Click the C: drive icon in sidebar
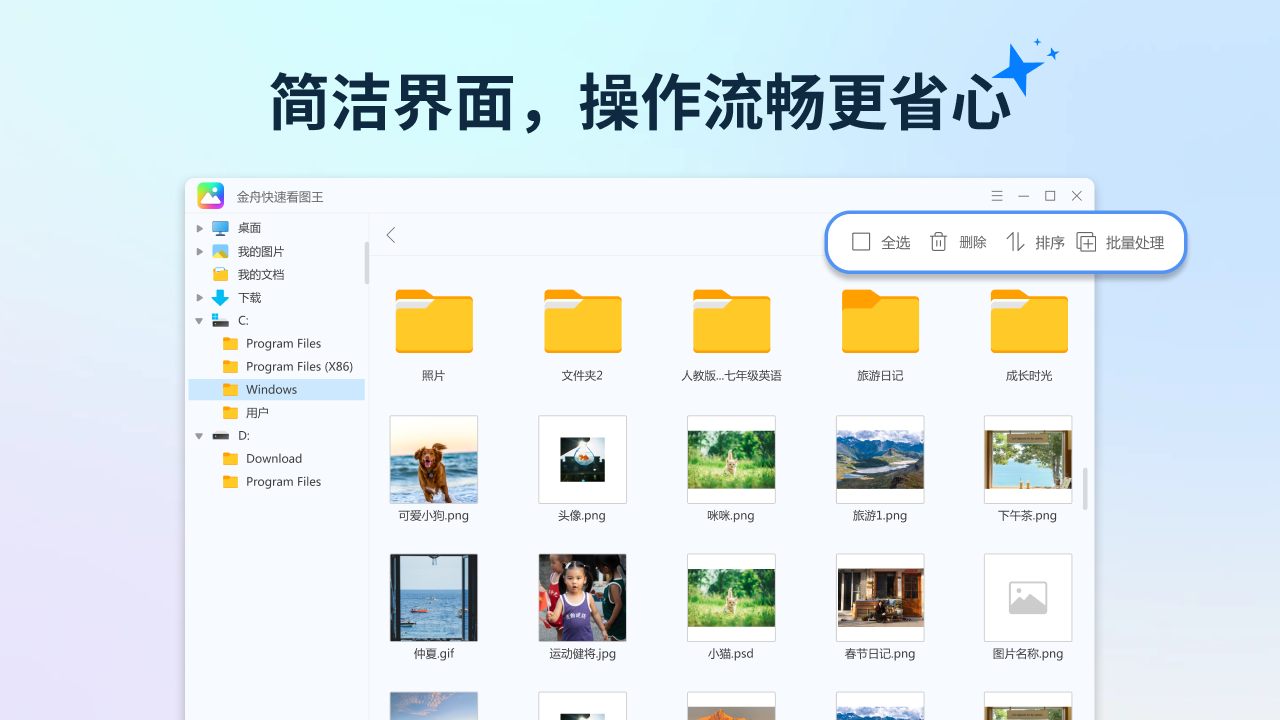This screenshot has width=1280, height=720. pos(223,320)
